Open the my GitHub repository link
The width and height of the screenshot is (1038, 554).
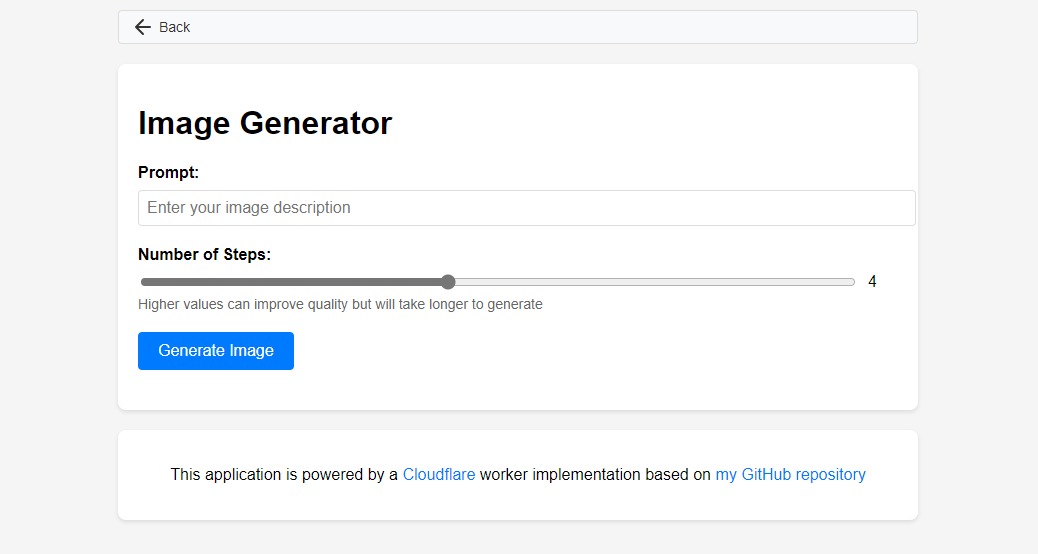click(x=790, y=475)
